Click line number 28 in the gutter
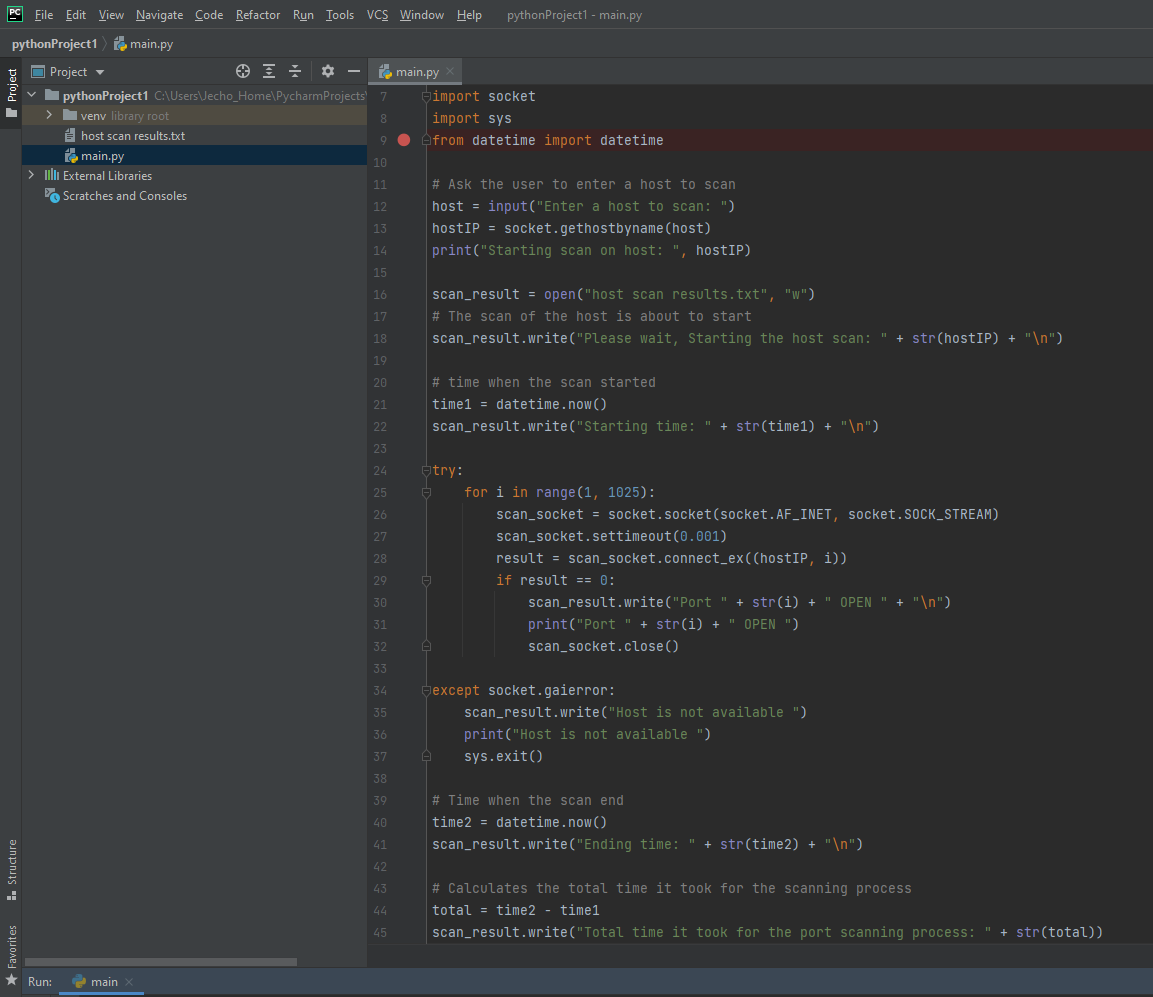This screenshot has height=997, width=1153. click(379, 559)
